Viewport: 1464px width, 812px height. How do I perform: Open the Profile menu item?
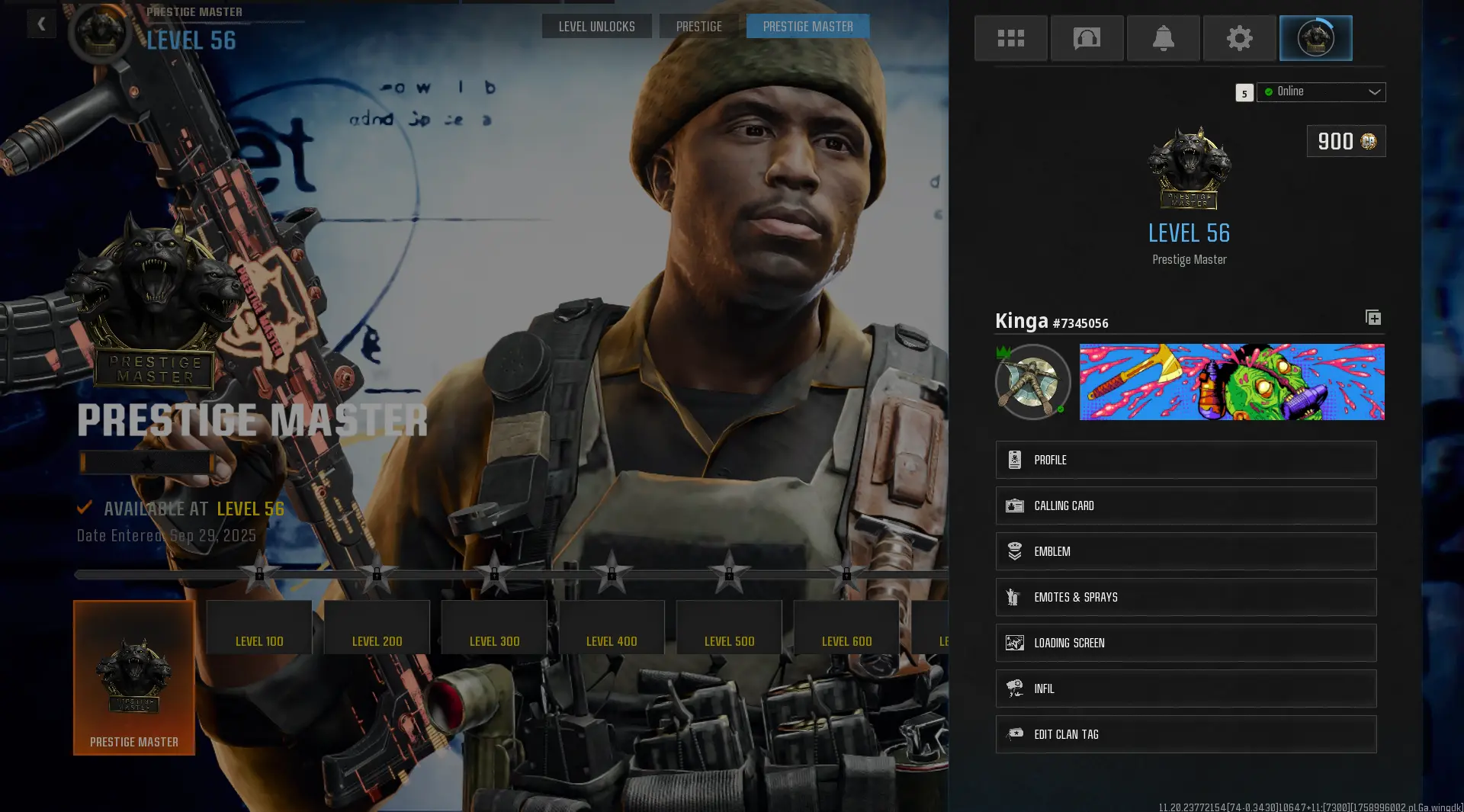pyautogui.click(x=1186, y=460)
